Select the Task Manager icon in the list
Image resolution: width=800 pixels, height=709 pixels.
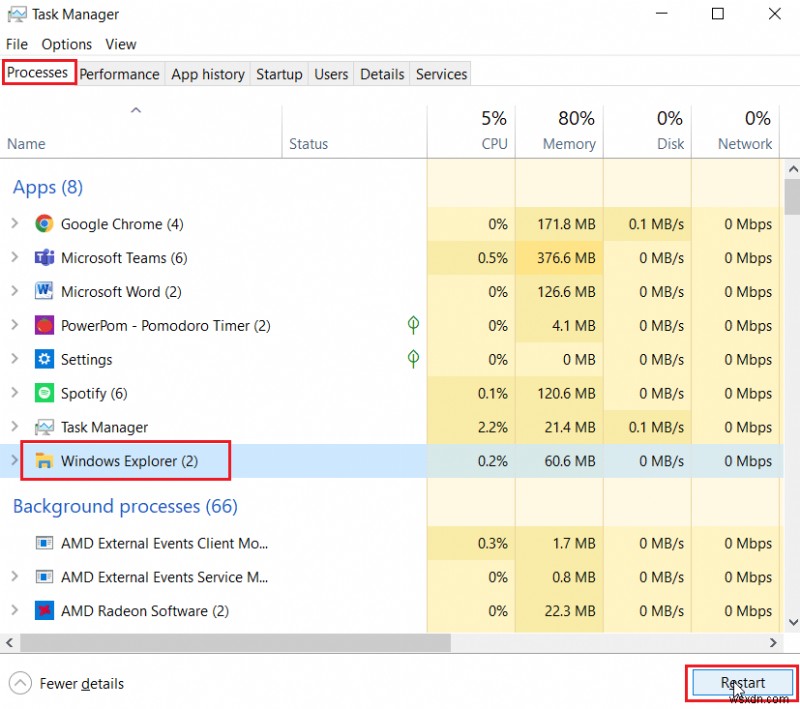point(44,427)
